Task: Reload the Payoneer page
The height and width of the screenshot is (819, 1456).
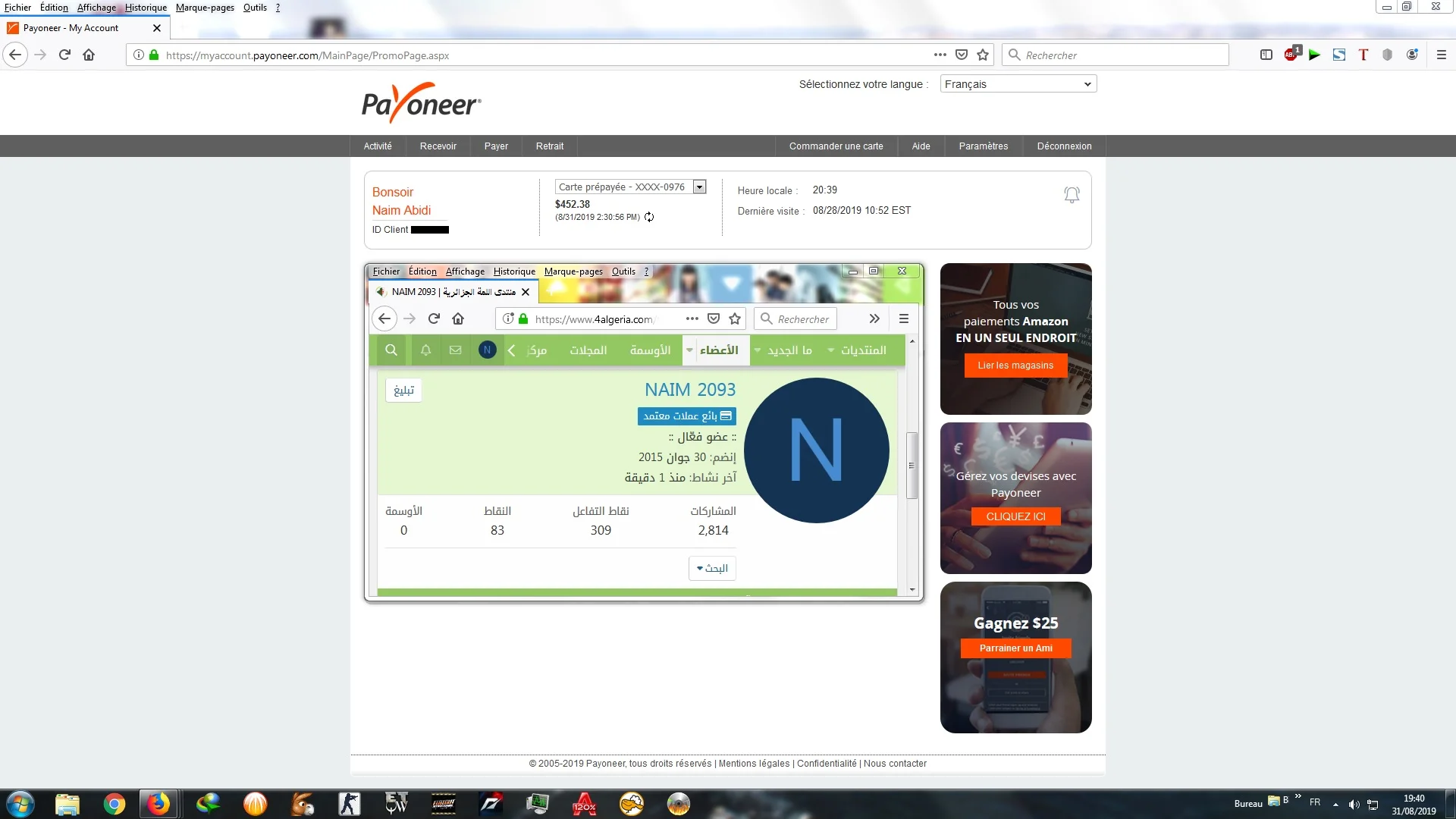Action: pyautogui.click(x=64, y=55)
